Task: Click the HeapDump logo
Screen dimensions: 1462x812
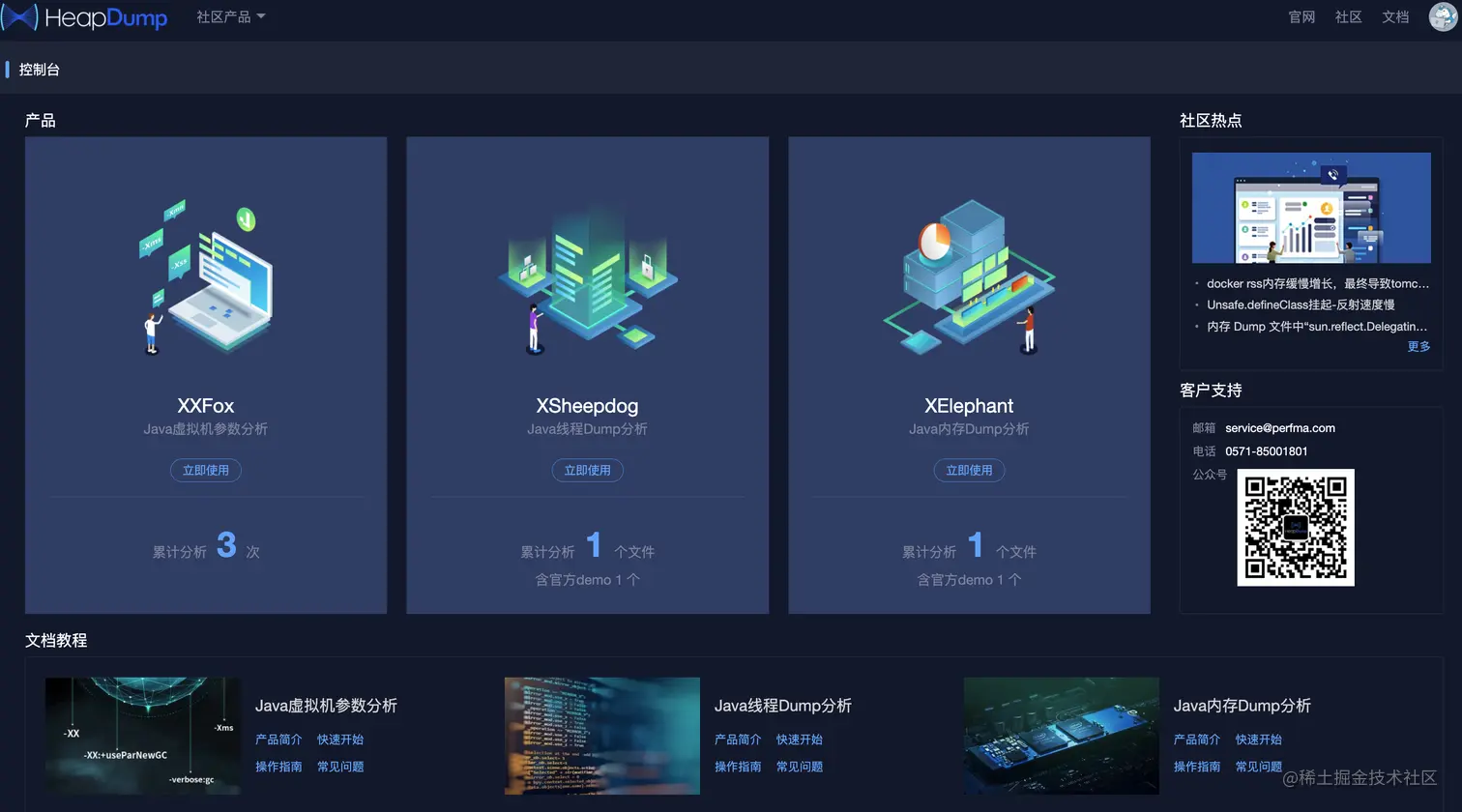Action: (x=85, y=17)
